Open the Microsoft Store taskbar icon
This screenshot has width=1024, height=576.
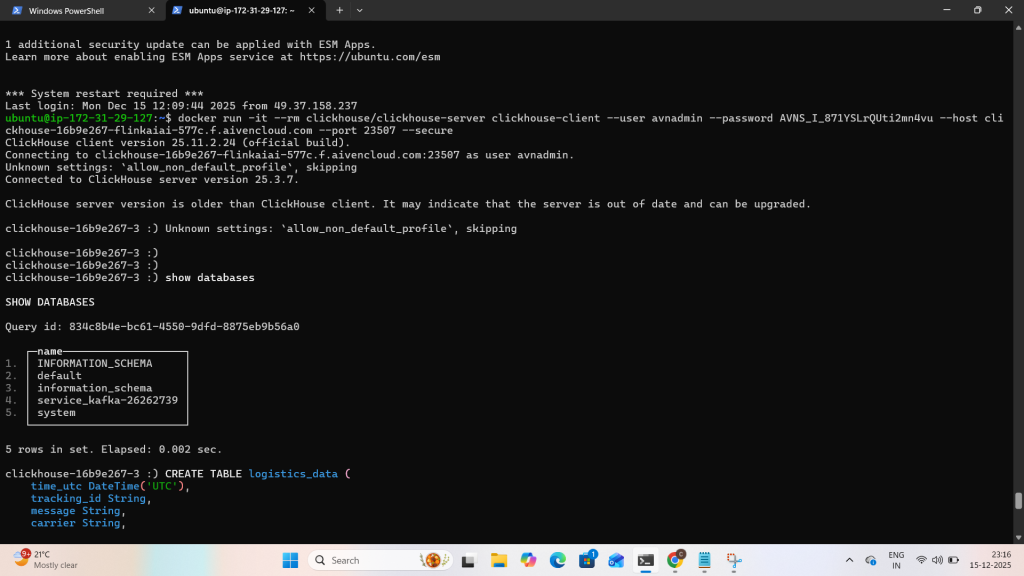pos(587,560)
